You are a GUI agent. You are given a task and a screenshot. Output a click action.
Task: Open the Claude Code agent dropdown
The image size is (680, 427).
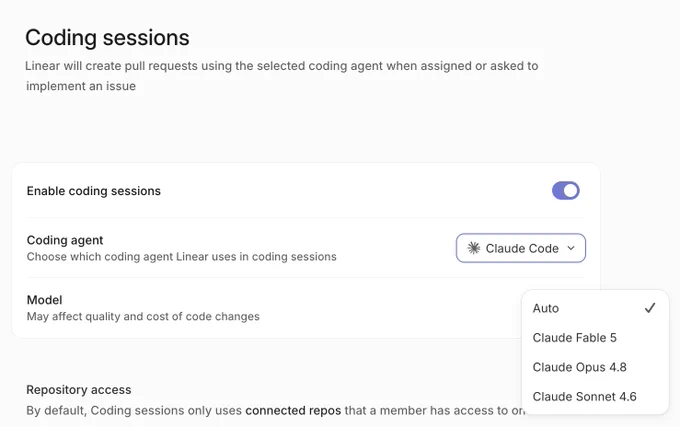521,248
